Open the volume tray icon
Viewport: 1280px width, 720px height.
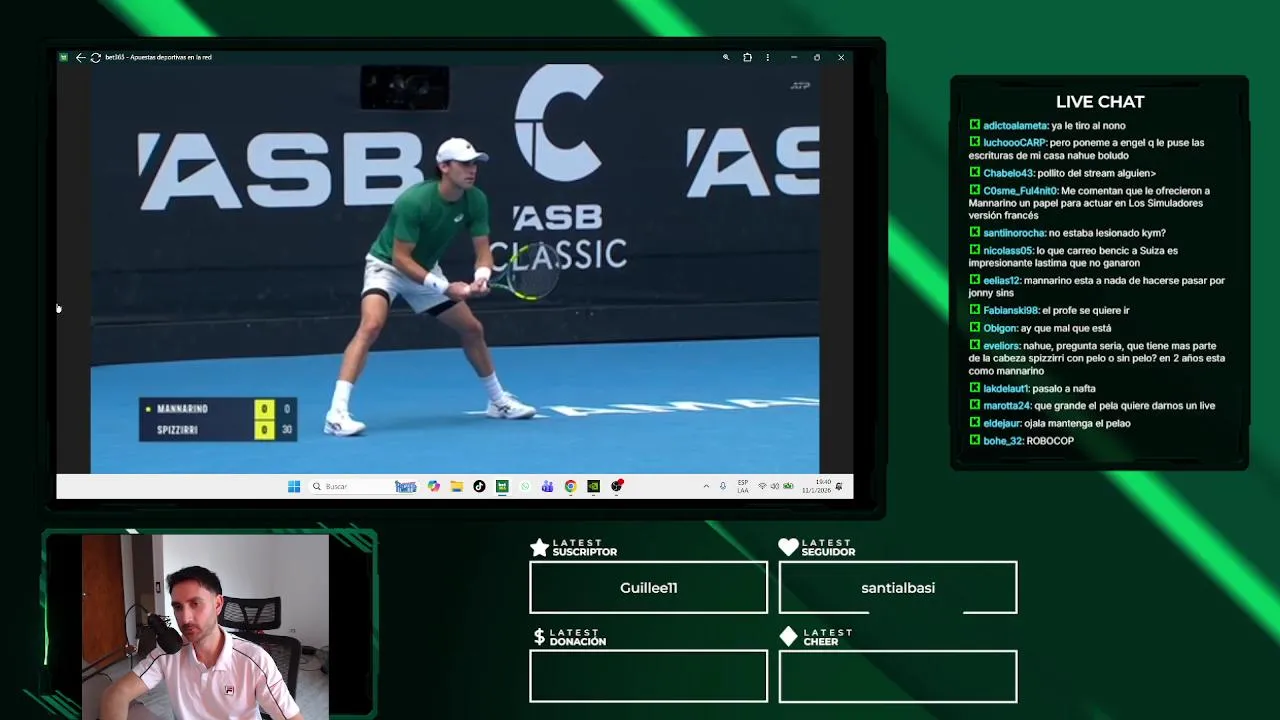coord(775,486)
